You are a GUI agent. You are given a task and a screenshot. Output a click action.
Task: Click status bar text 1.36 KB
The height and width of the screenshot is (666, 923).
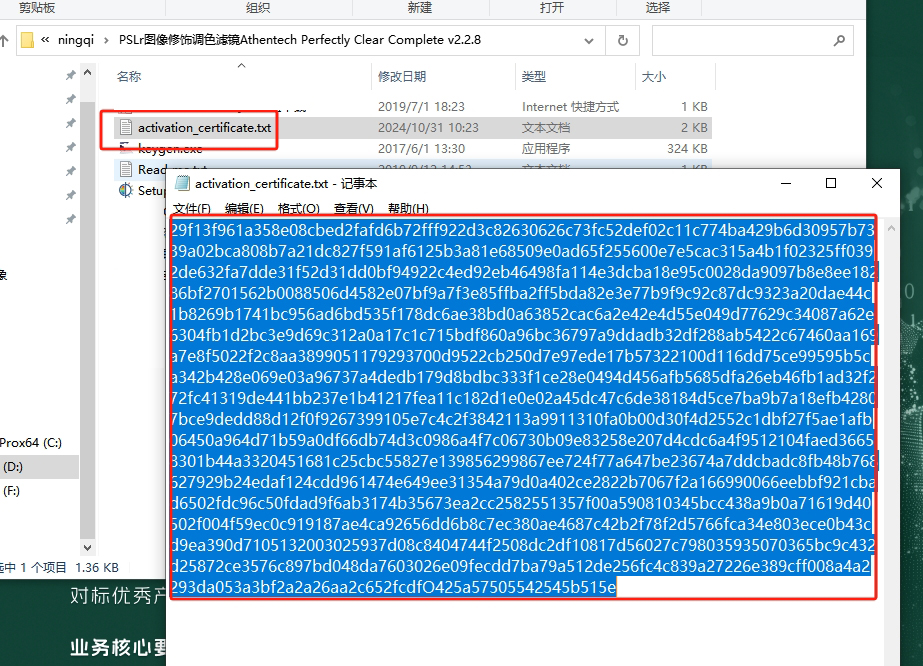(x=97, y=568)
